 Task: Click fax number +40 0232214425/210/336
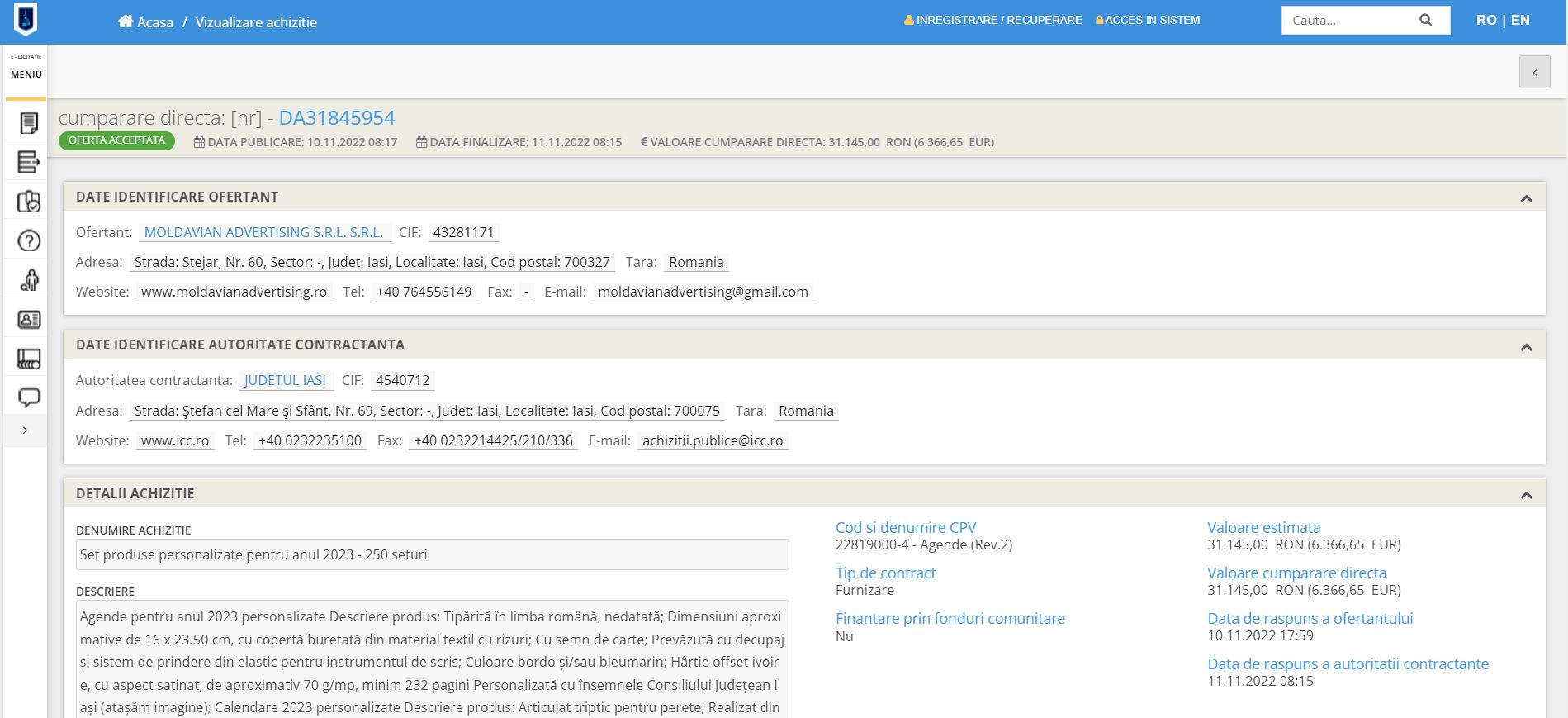493,440
